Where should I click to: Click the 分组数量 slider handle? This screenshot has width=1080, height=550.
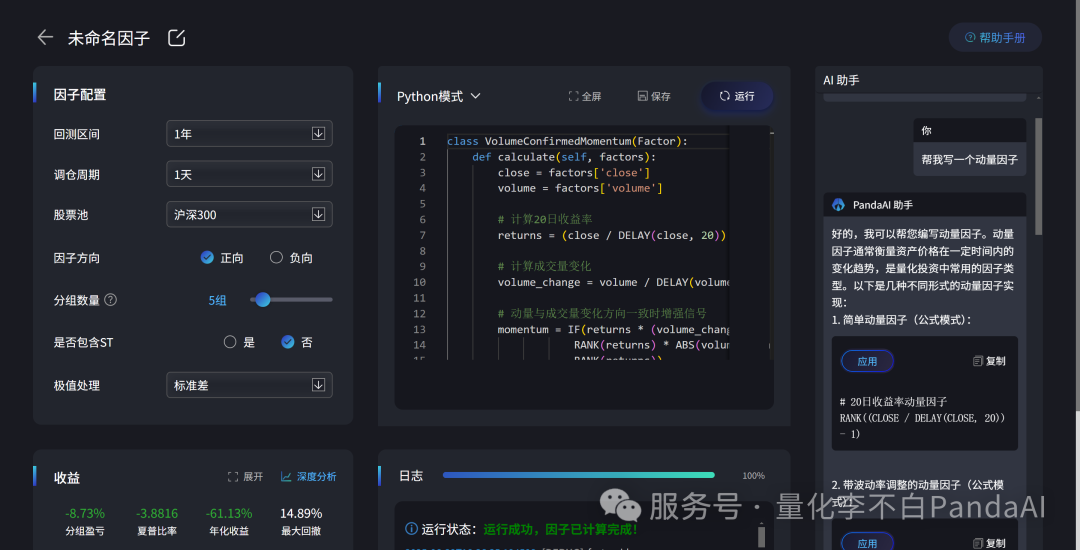[x=262, y=299]
